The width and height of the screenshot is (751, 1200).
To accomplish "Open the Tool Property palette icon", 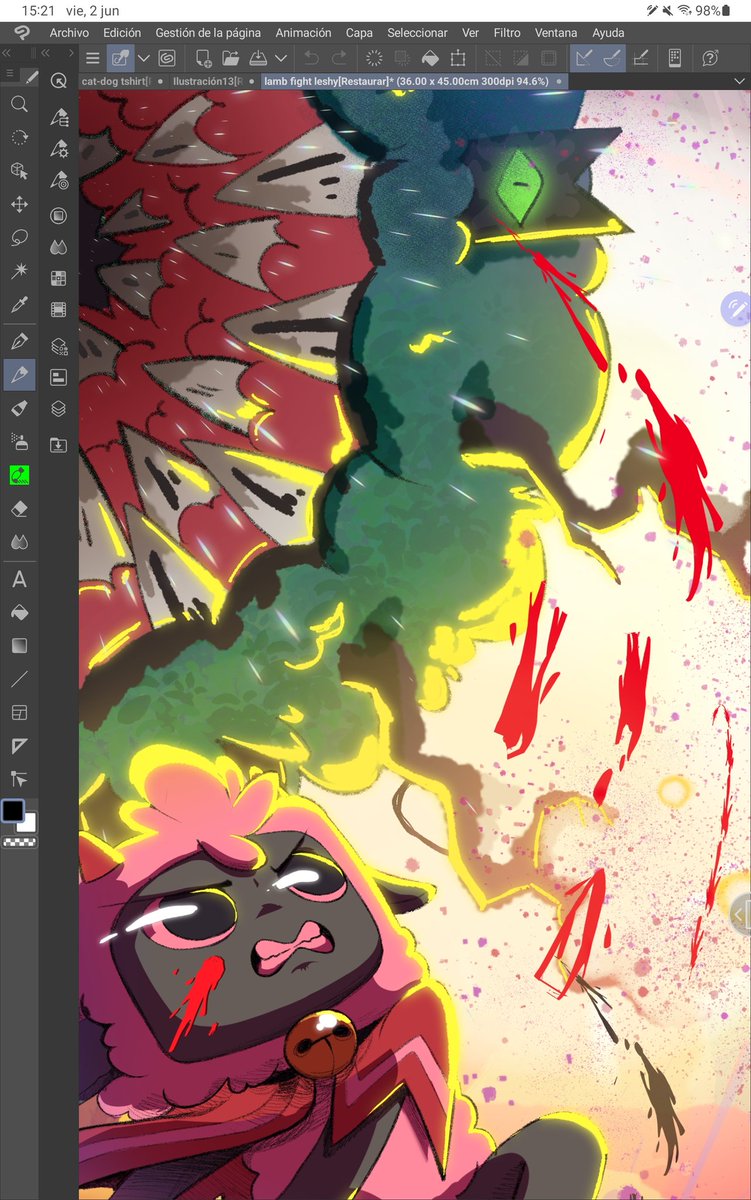I will coord(59,149).
